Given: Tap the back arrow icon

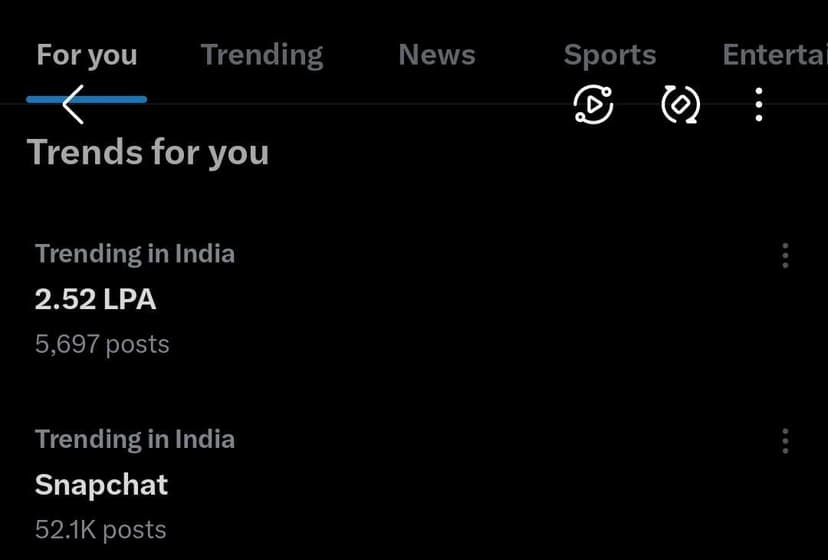Looking at the screenshot, I should coord(73,104).
